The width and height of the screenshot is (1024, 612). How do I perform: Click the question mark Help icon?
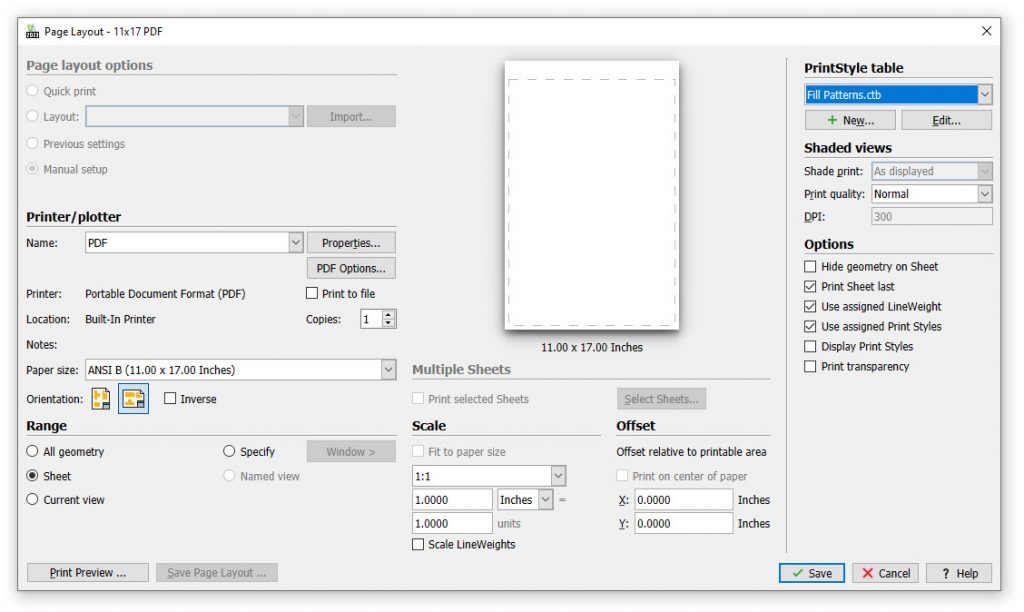(x=944, y=573)
